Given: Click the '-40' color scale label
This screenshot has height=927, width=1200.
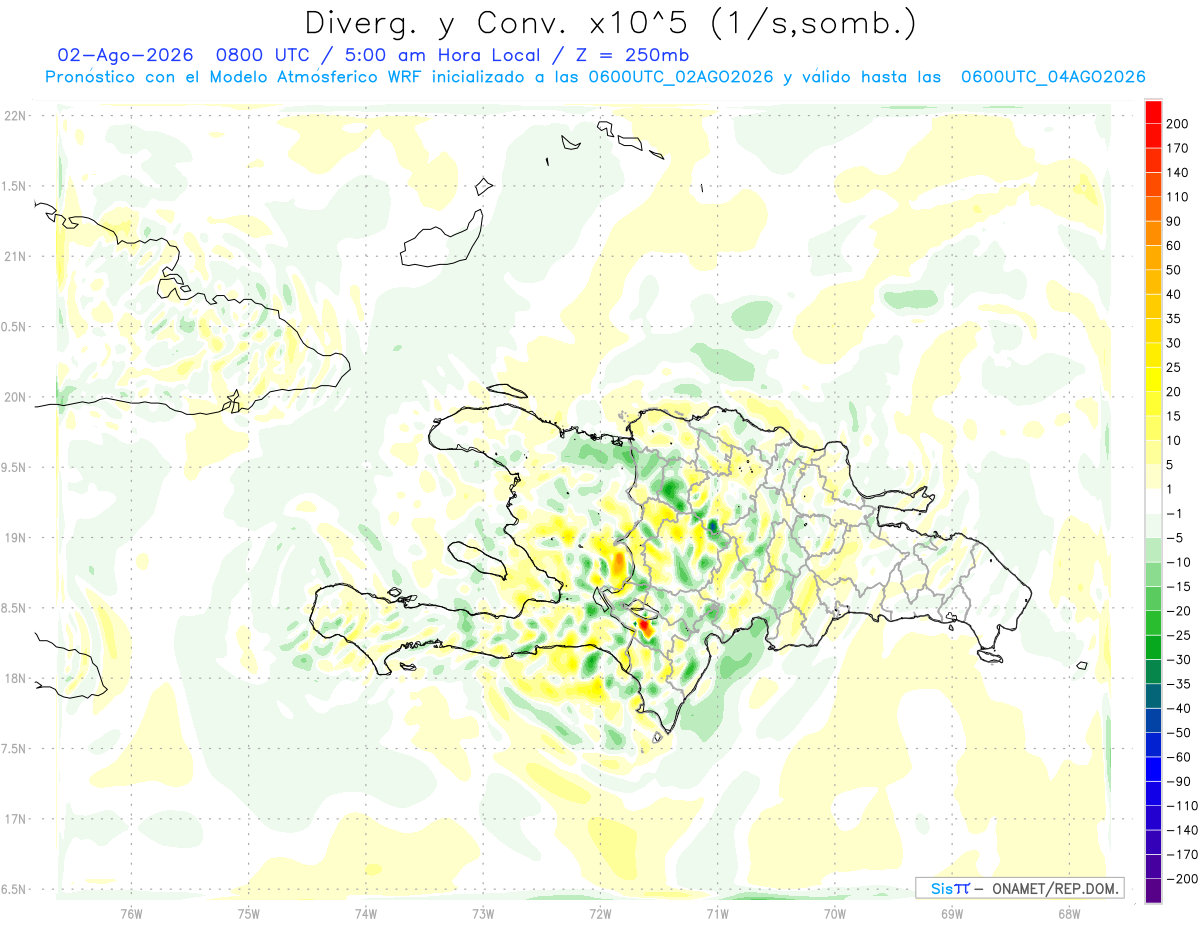Looking at the screenshot, I should [x=1181, y=708].
